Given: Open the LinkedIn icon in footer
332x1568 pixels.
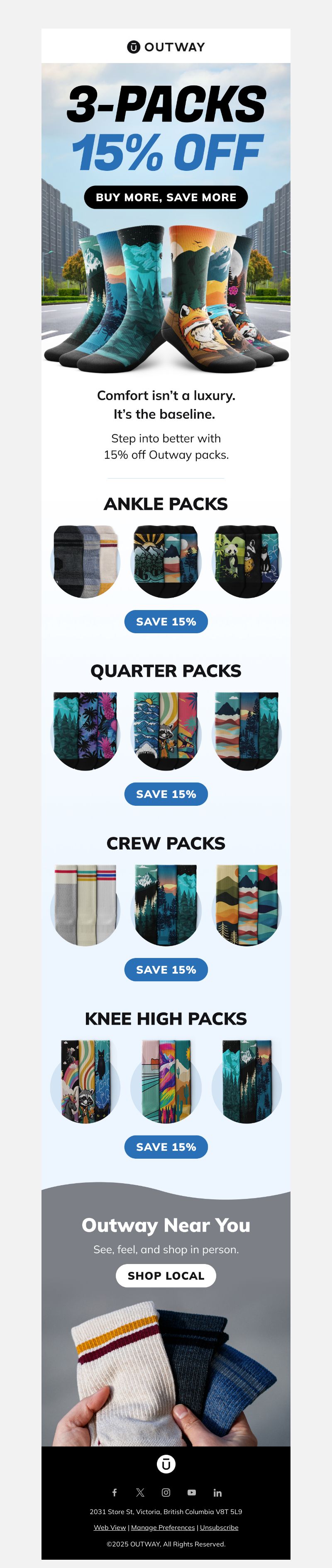Looking at the screenshot, I should point(217,1492).
